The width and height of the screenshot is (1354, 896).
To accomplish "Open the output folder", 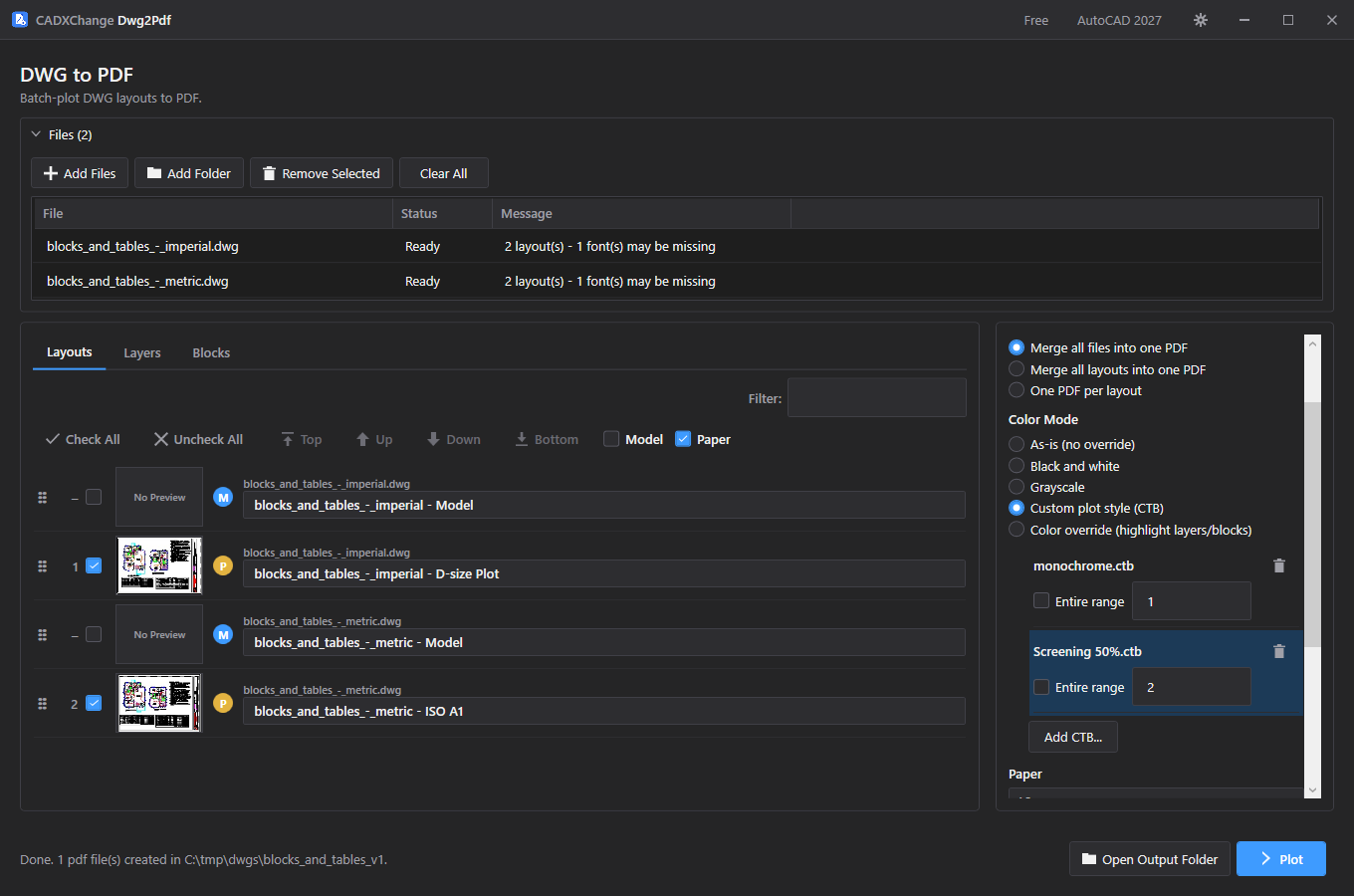I will tap(1150, 859).
